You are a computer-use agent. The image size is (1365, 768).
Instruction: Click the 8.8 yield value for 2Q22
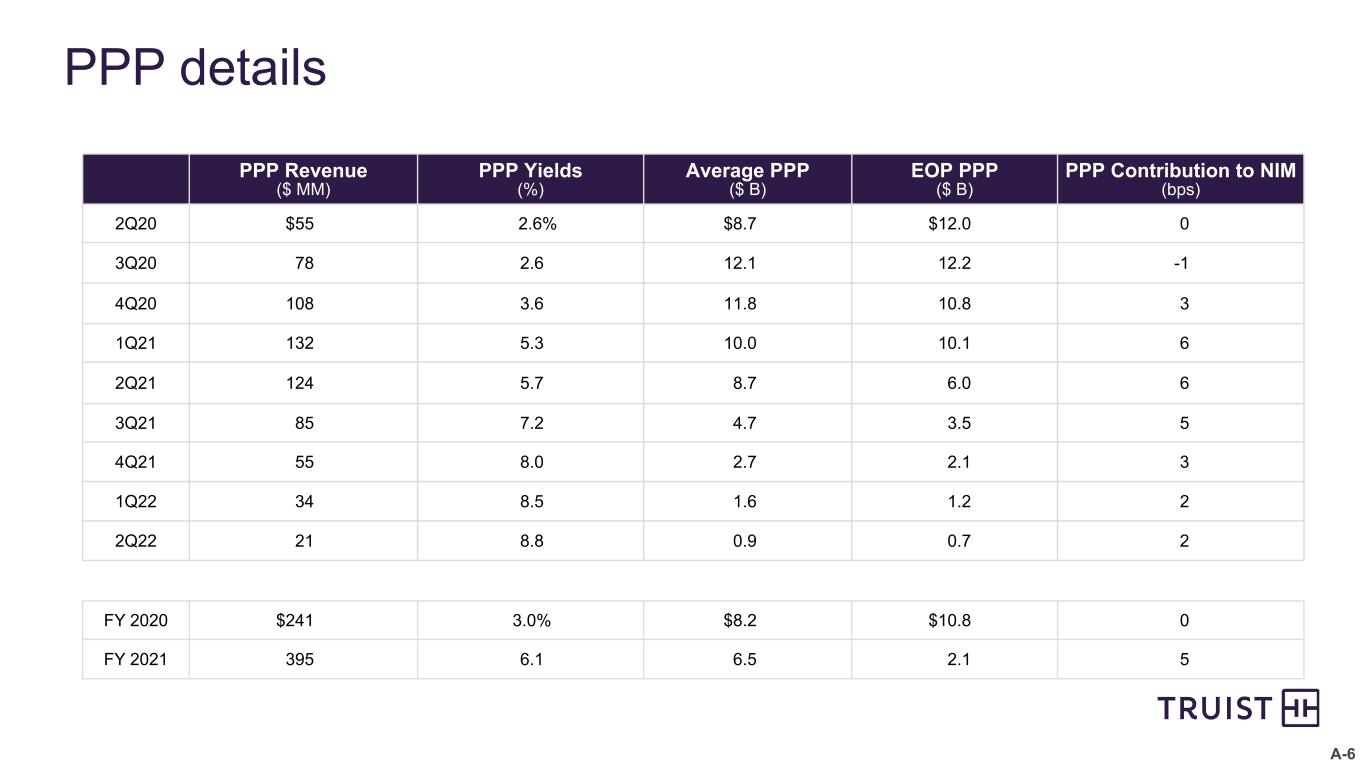[x=531, y=541]
